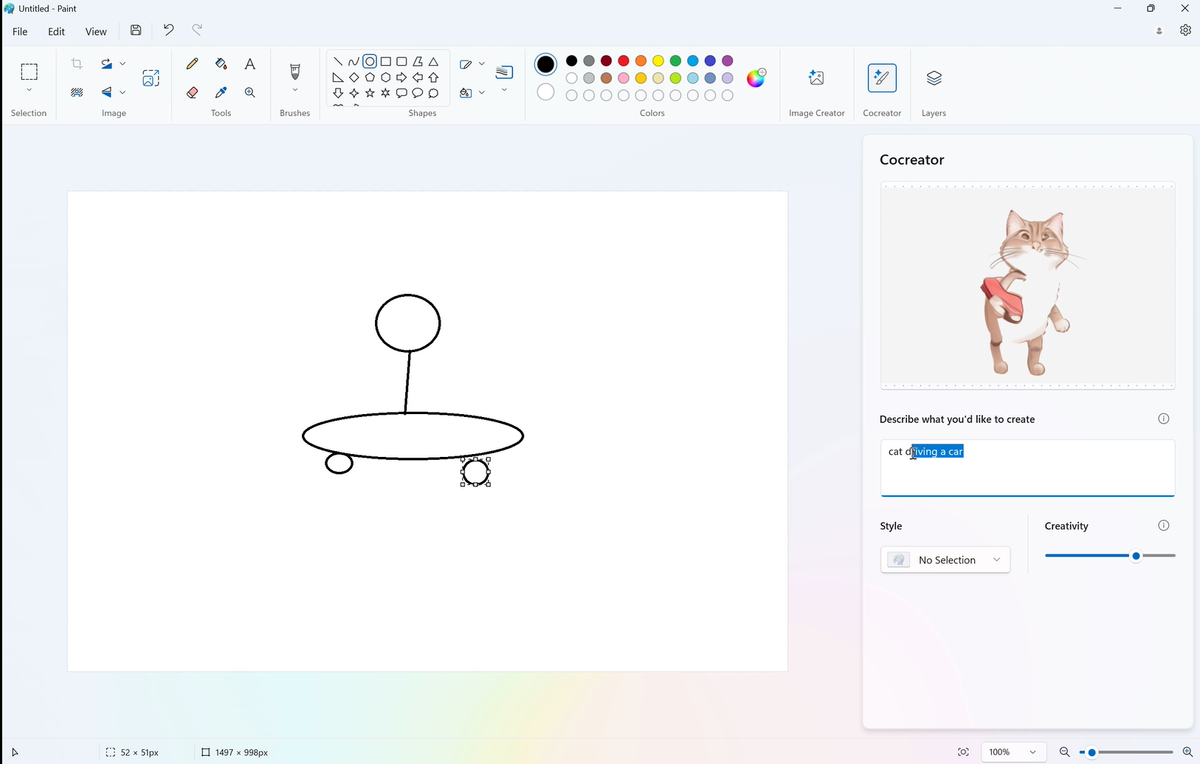The image size is (1200, 764).
Task: Expand the Flip options arrow
Action: (x=123, y=92)
